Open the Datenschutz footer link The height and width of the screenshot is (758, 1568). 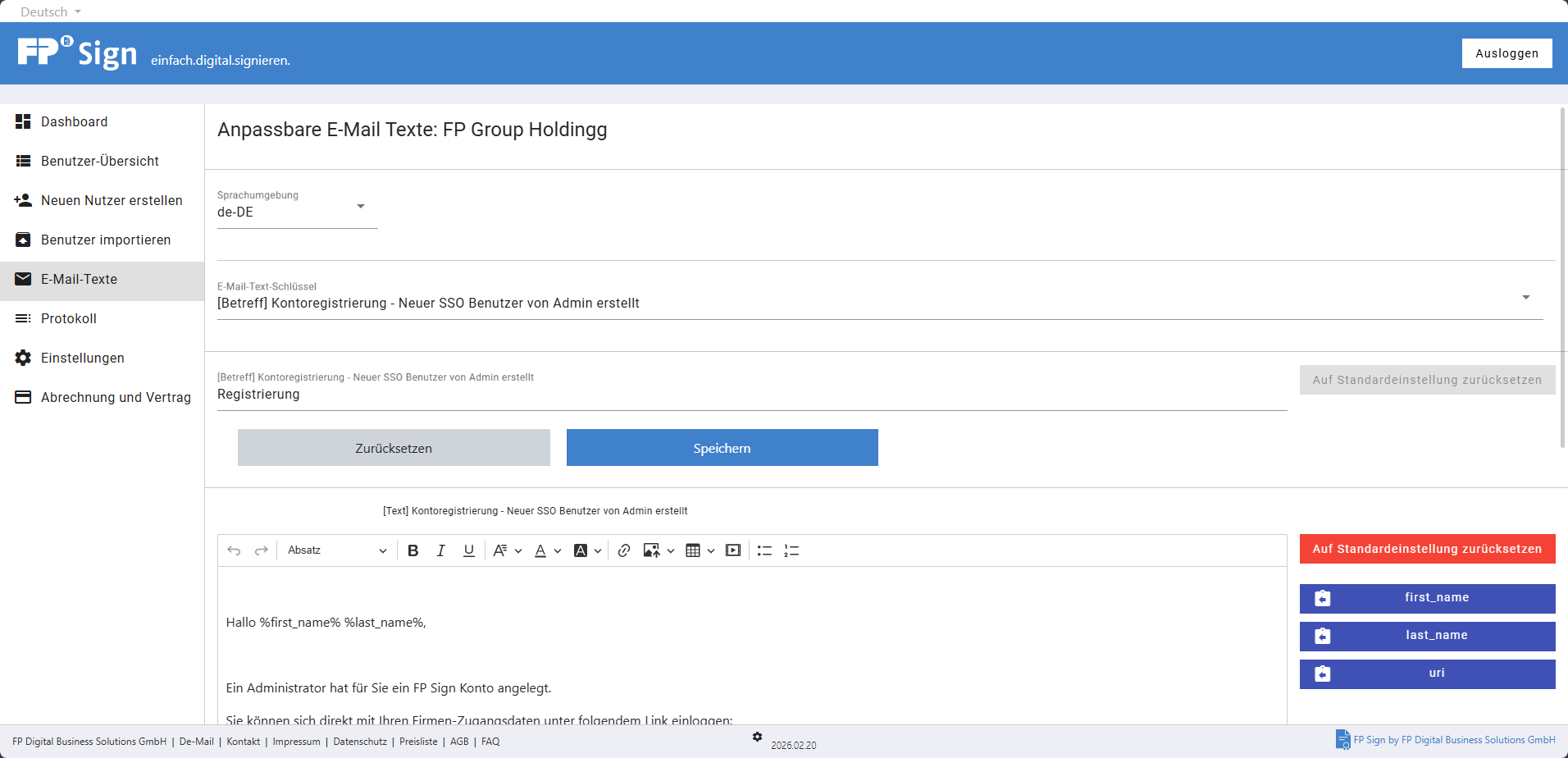pos(360,742)
